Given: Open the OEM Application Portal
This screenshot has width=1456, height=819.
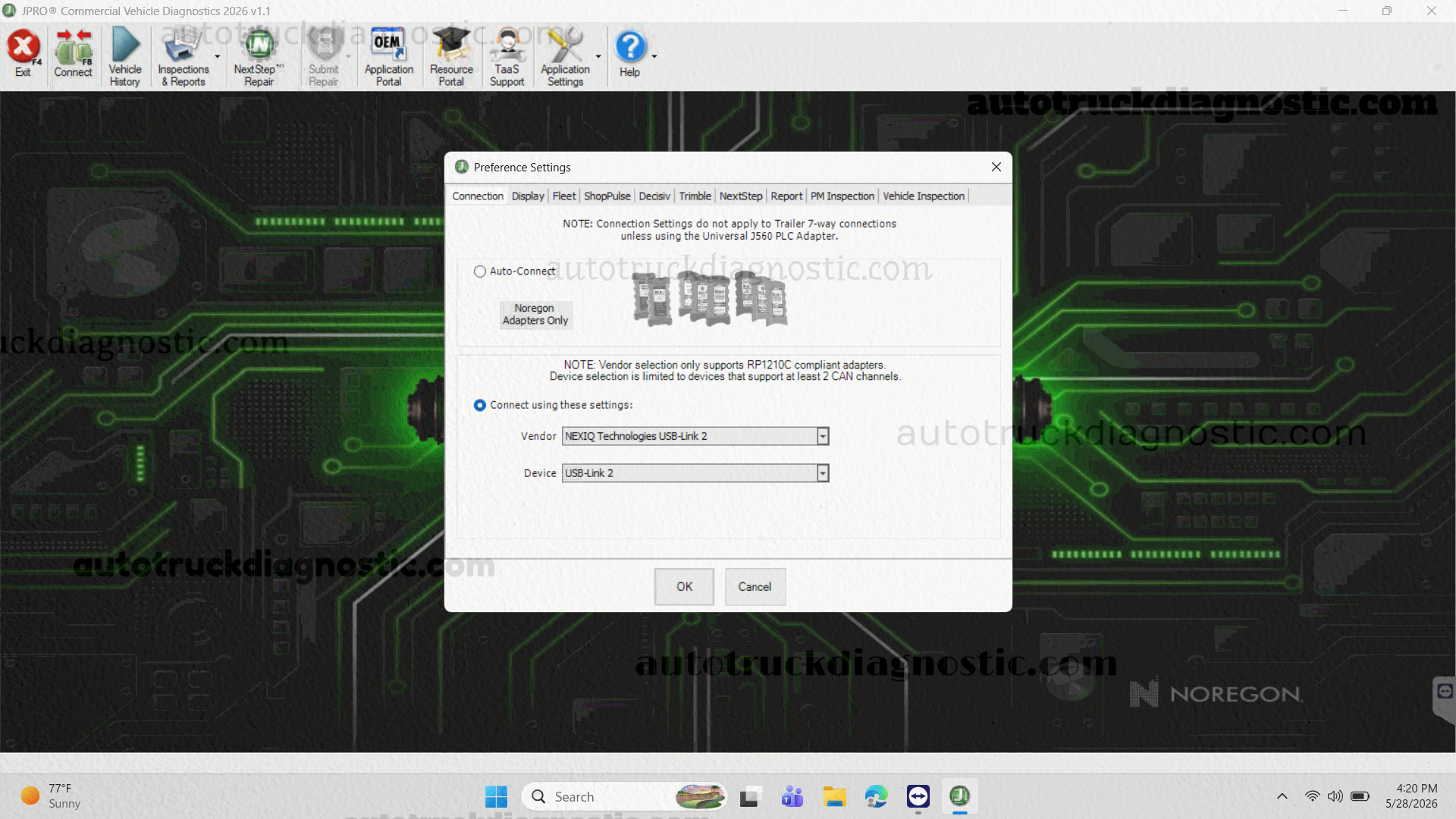Looking at the screenshot, I should point(388,57).
